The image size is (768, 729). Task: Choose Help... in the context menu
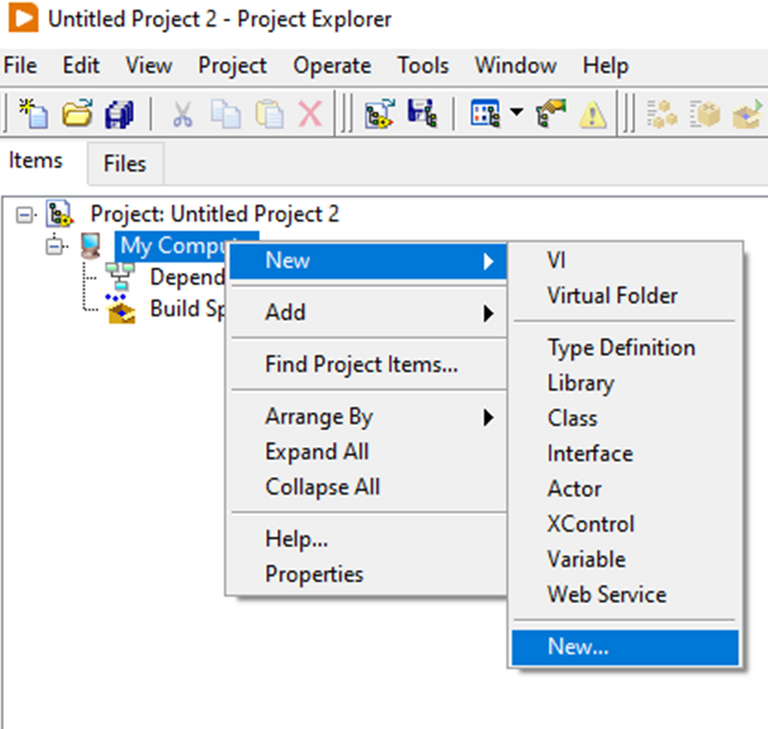click(x=368, y=539)
